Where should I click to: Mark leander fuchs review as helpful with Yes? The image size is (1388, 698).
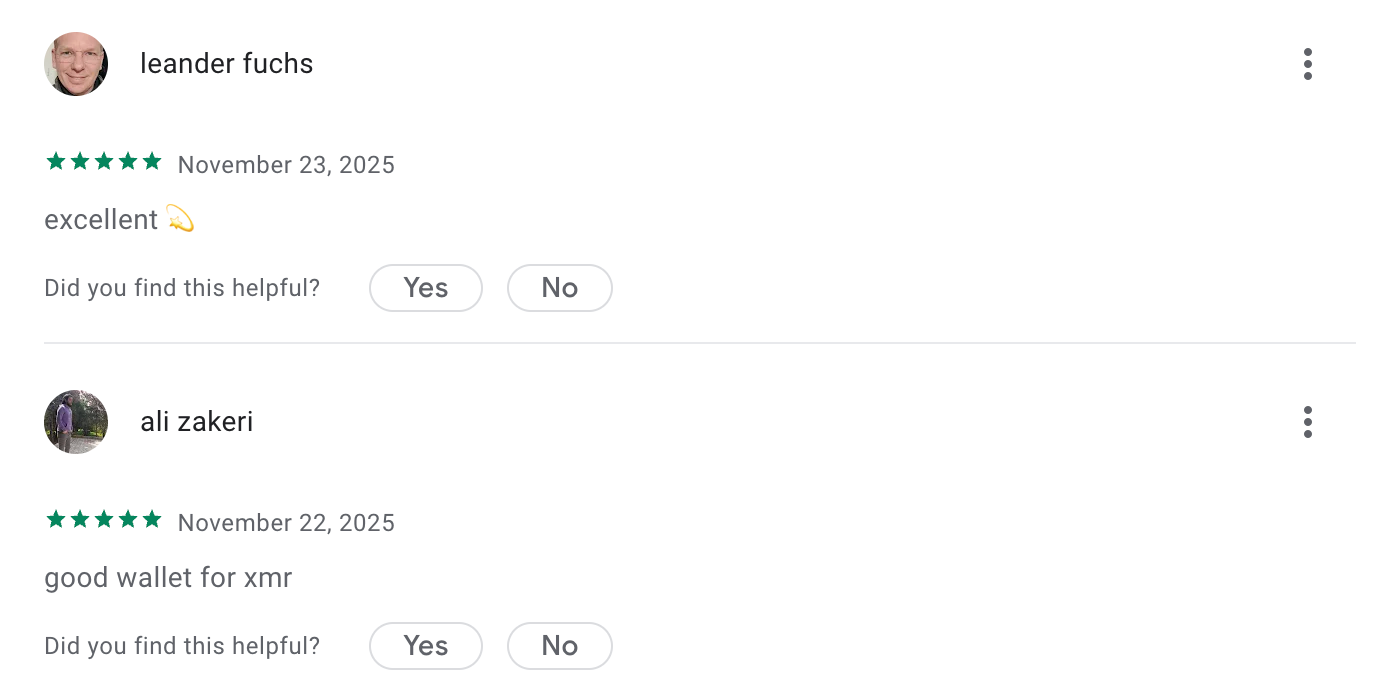pyautogui.click(x=426, y=287)
